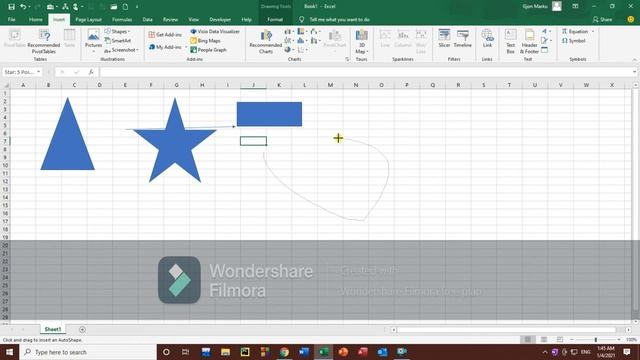
Task: Switch to the Page Layout tab
Action: pos(88,19)
